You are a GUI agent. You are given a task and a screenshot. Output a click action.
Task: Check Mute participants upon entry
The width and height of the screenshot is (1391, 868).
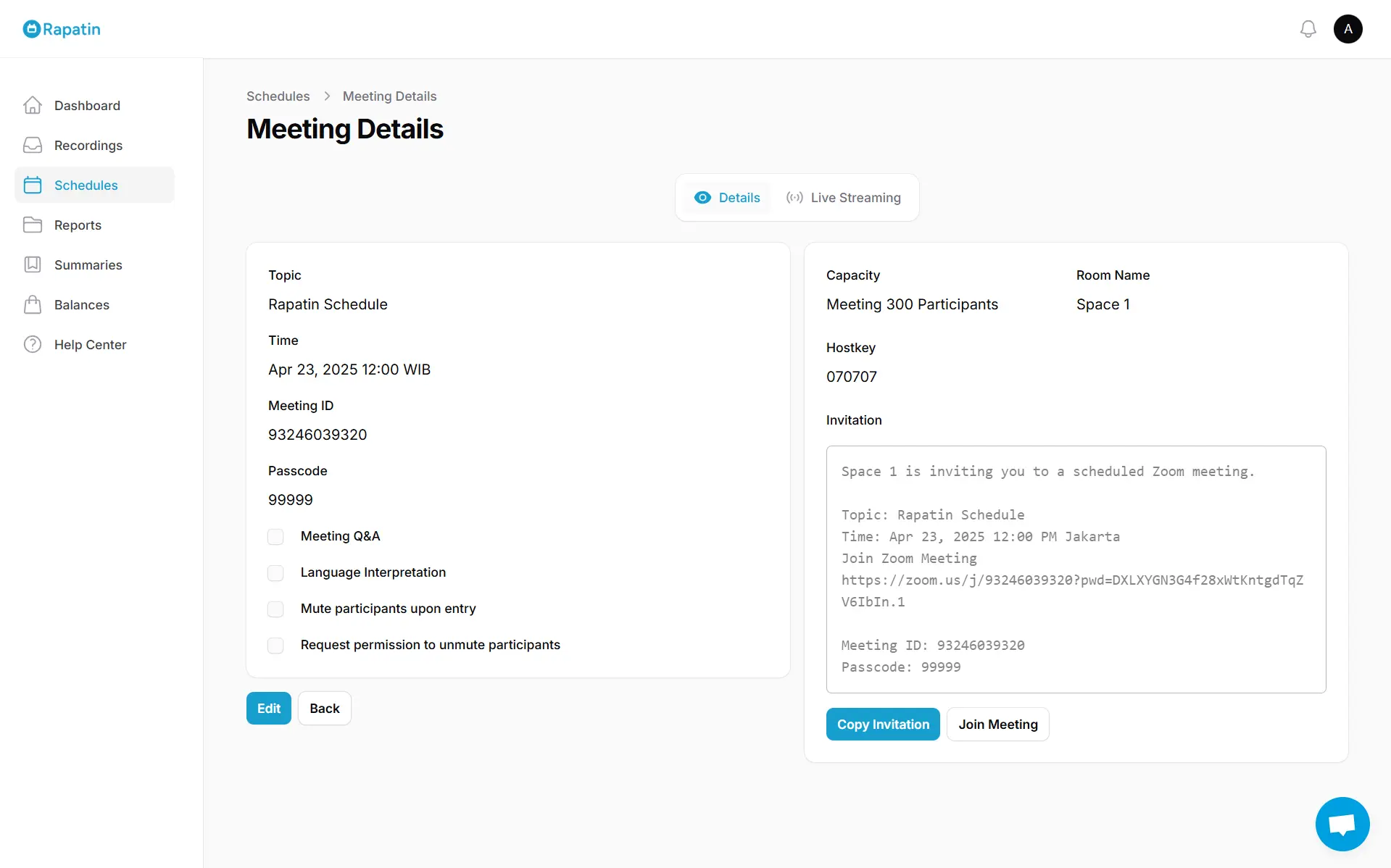tap(275, 609)
